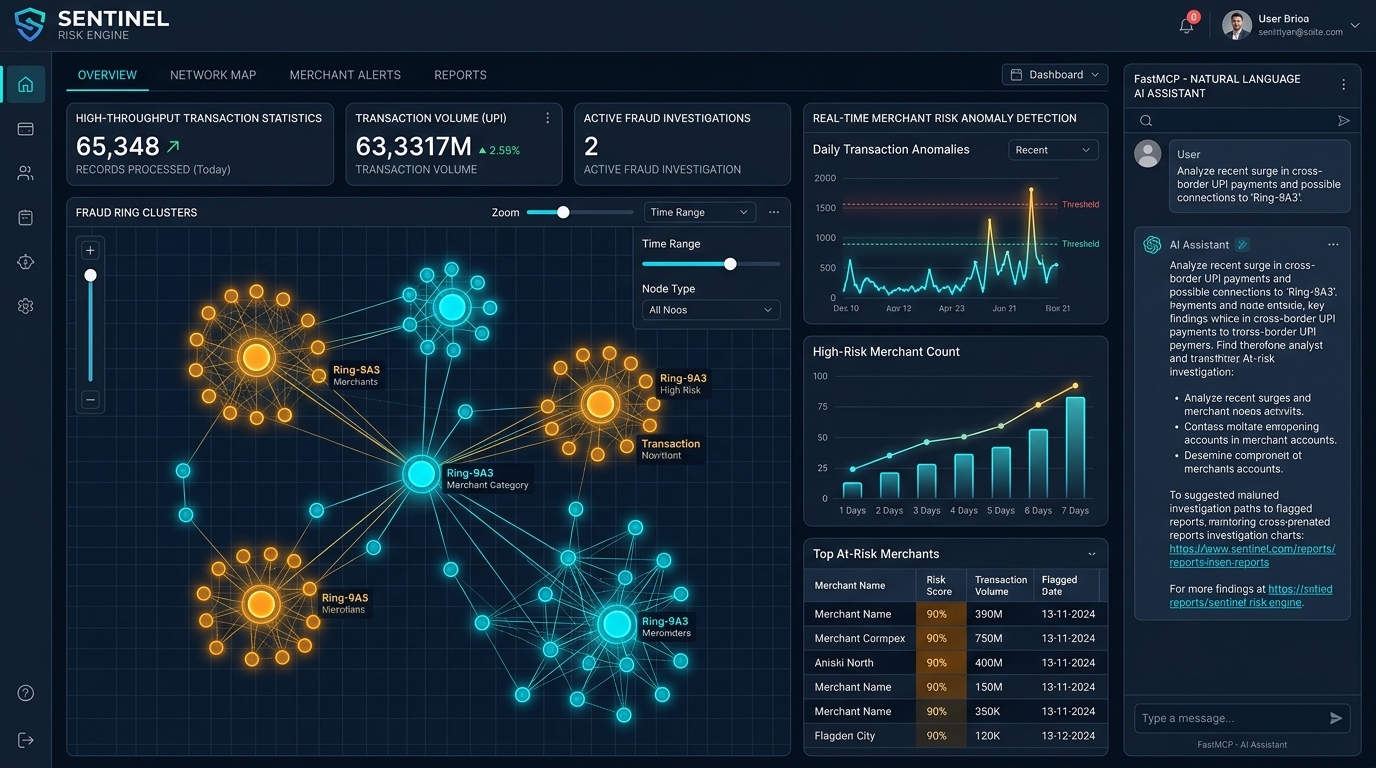This screenshot has width=1376, height=768.
Task: Select the 'Aniski North' merchant row
Action: [x=955, y=663]
